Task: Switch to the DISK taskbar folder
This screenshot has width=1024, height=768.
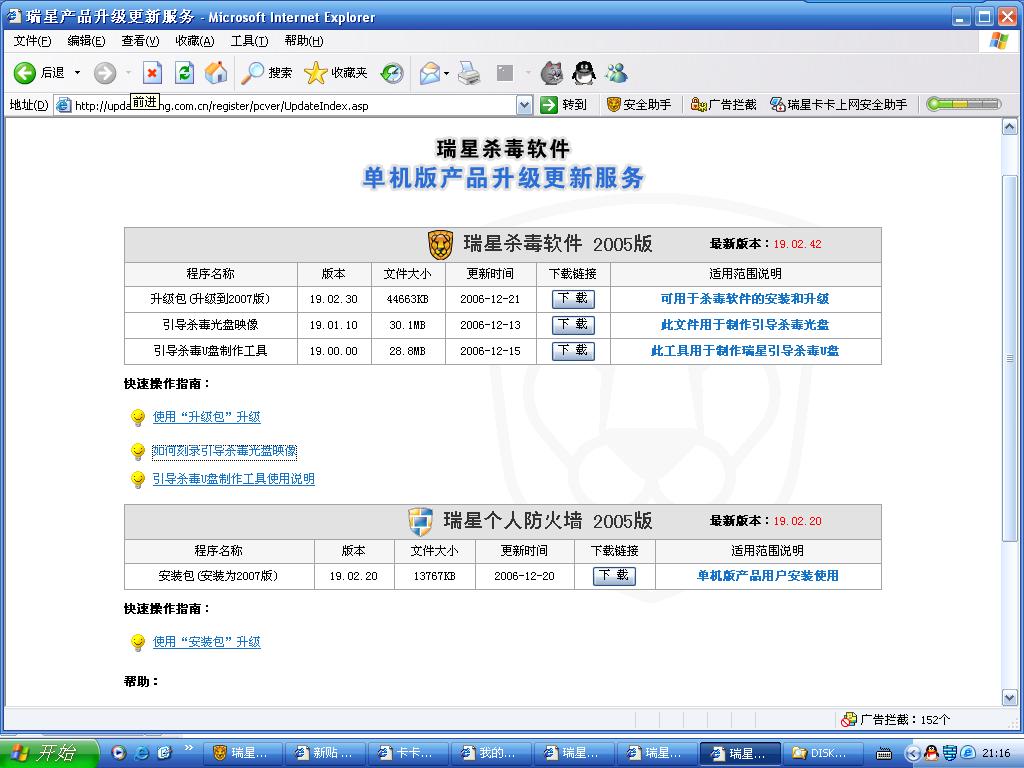Action: click(825, 753)
